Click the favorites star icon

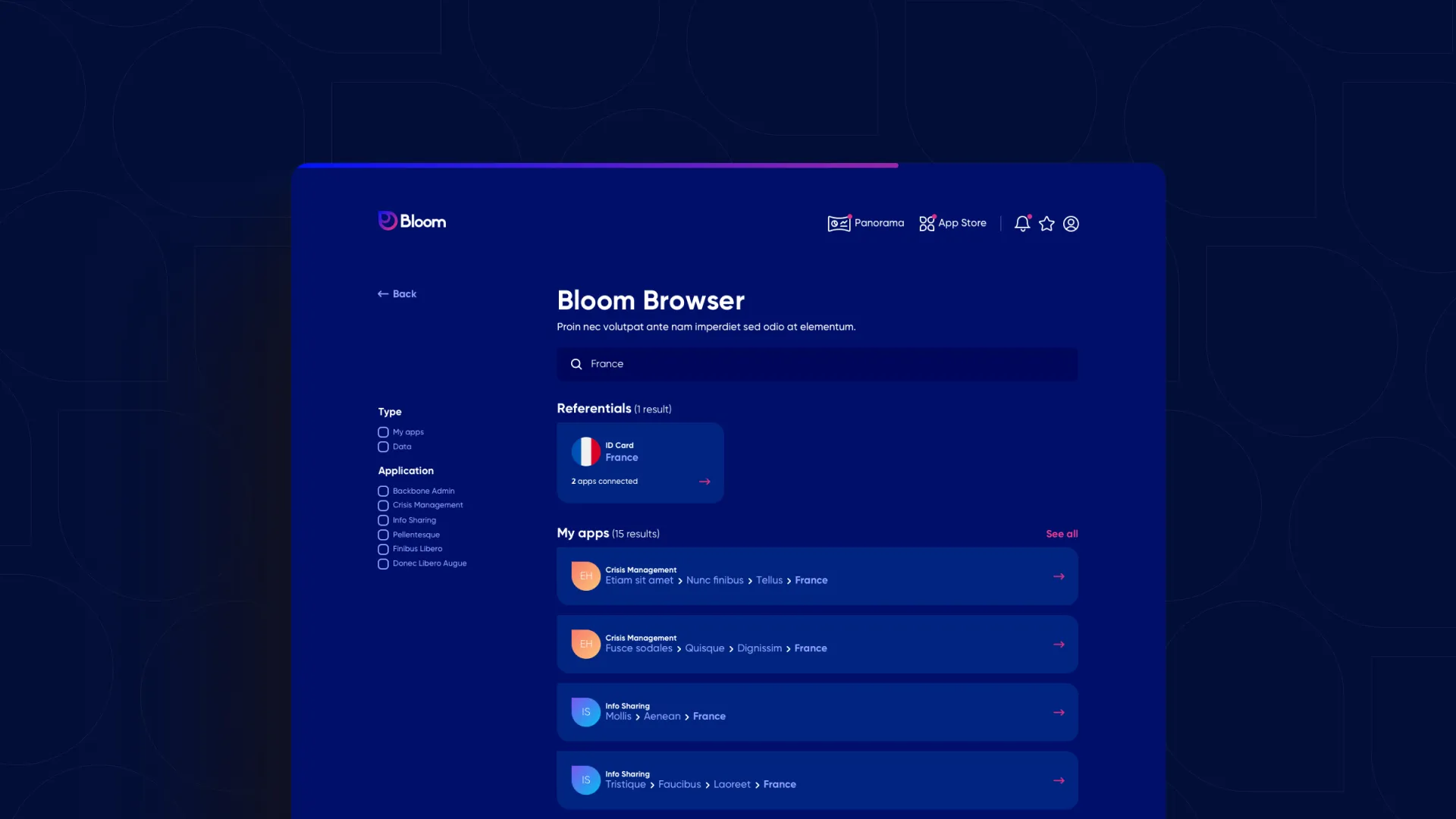coord(1047,222)
